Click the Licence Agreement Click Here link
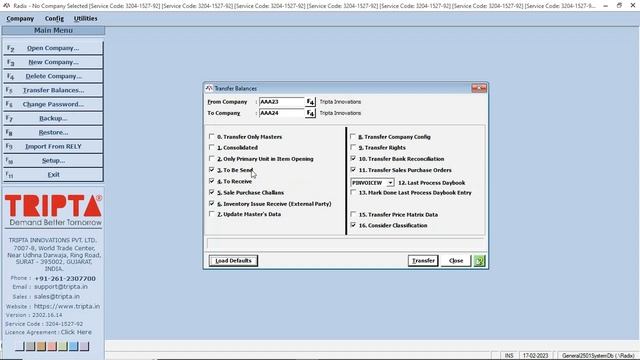 click(x=76, y=332)
